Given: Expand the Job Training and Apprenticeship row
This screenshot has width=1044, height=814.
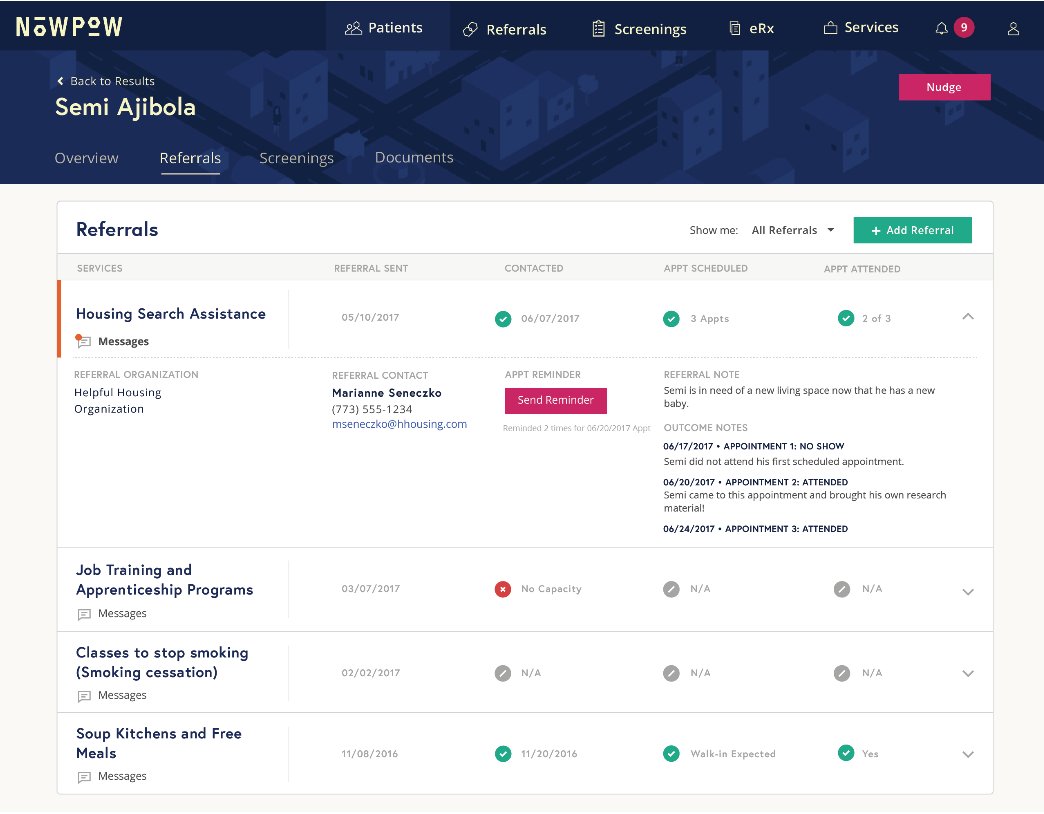Looking at the screenshot, I should [x=967, y=592].
